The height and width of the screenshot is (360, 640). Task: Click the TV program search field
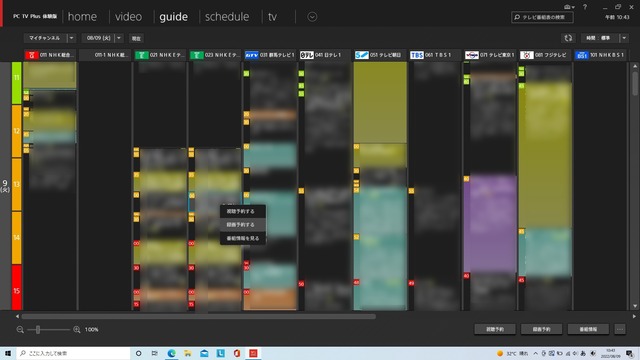542,17
